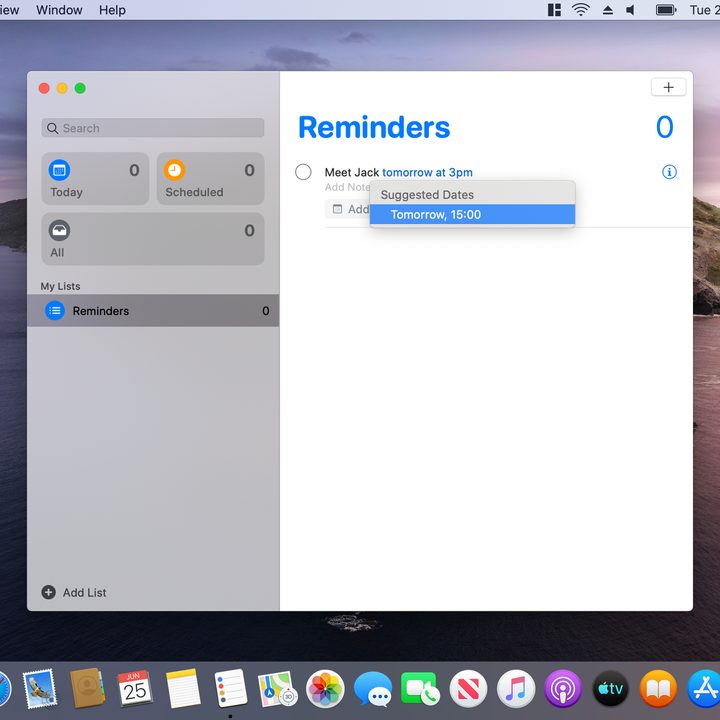Select Reminders list under My Lists
Screen dimensions: 720x720
click(x=152, y=311)
